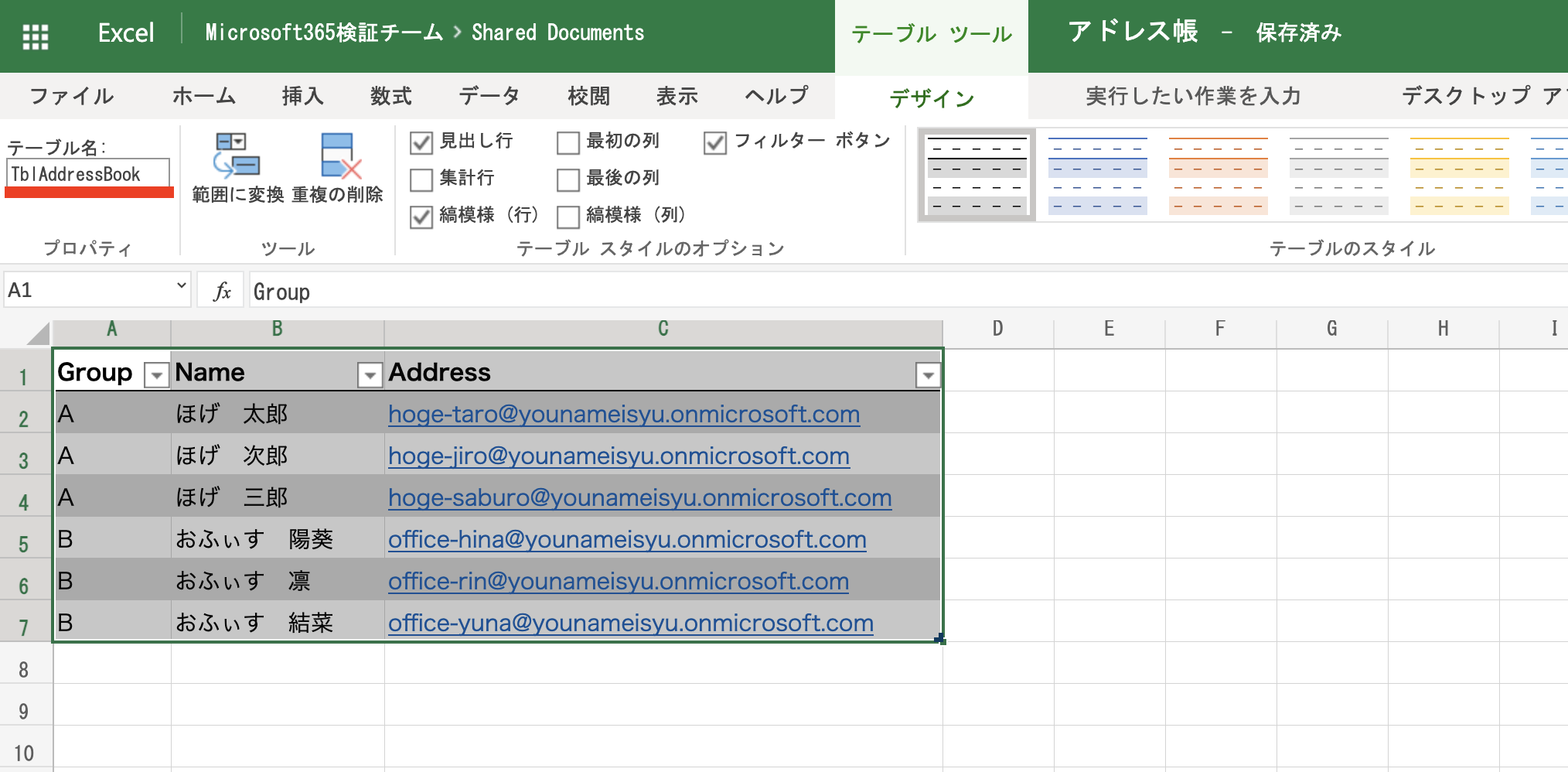Image resolution: width=1568 pixels, height=772 pixels.
Task: Click the Excel logo icon
Action: tap(125, 33)
